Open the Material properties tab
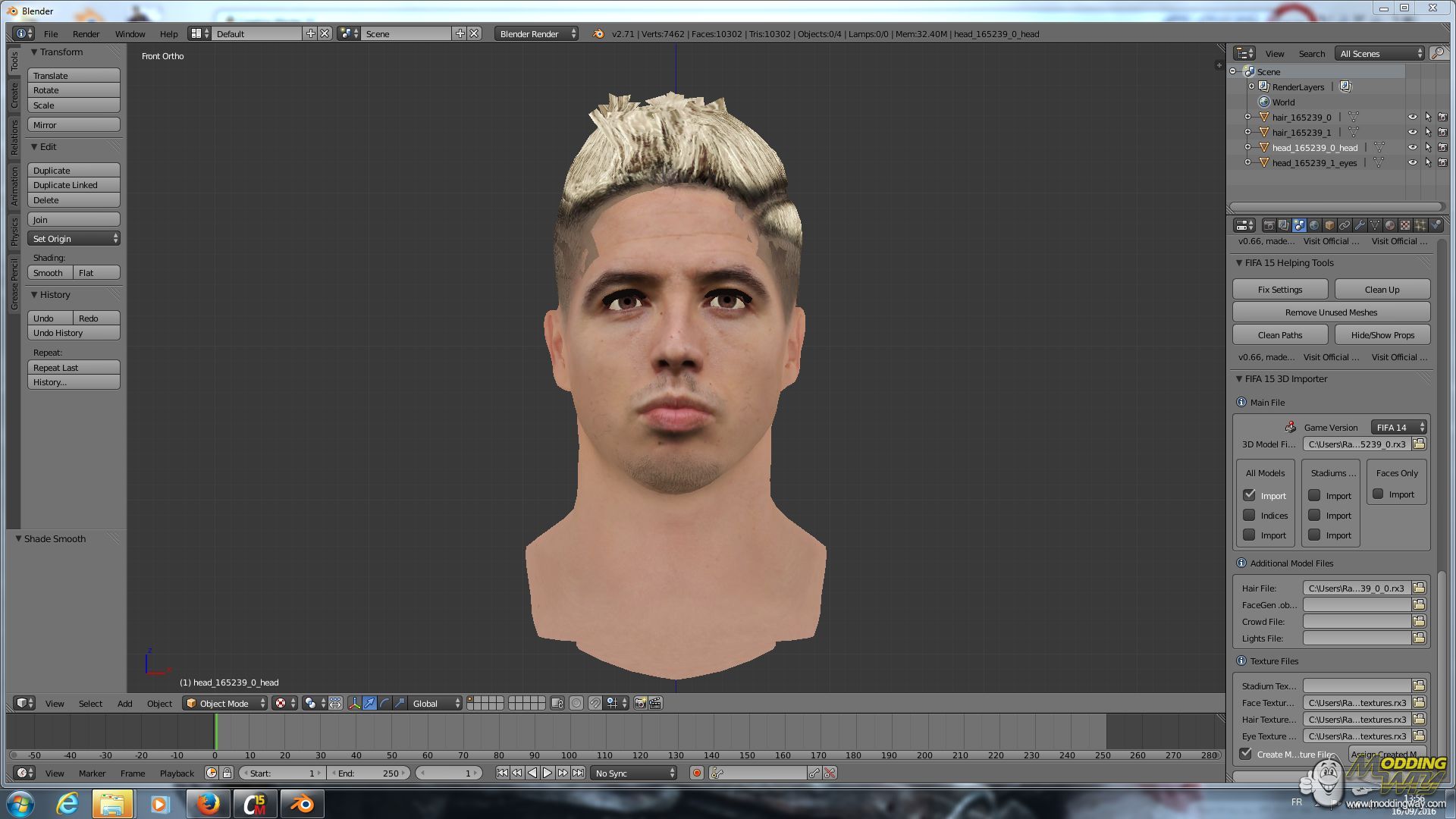The width and height of the screenshot is (1456, 819). point(1390,225)
